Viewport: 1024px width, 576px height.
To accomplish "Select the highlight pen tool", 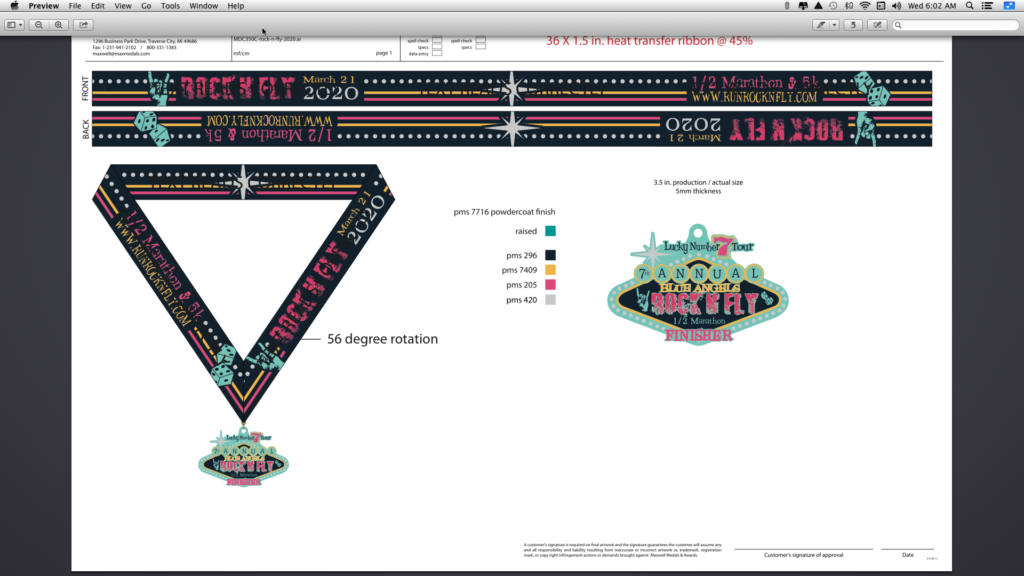I will pyautogui.click(x=821, y=25).
